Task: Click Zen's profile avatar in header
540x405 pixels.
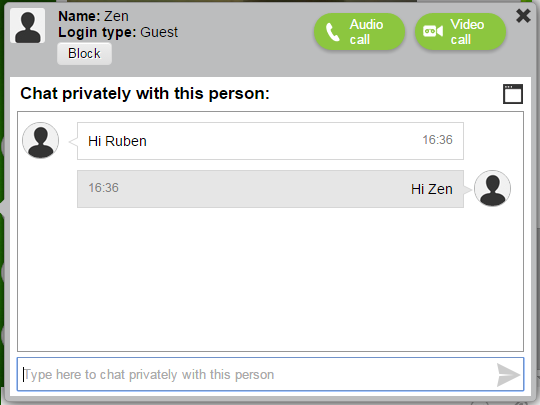Action: coord(28,25)
